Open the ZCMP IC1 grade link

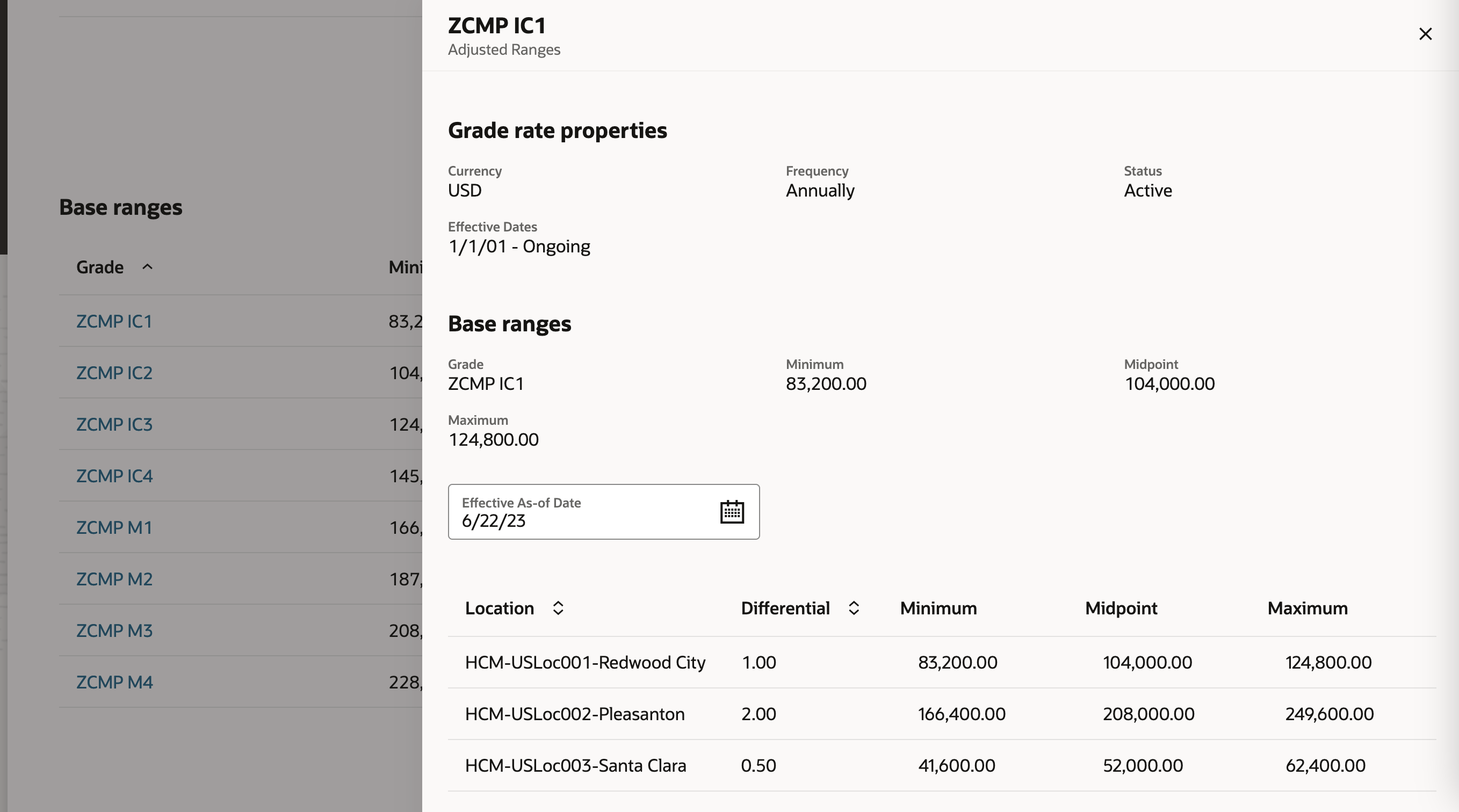coord(114,321)
